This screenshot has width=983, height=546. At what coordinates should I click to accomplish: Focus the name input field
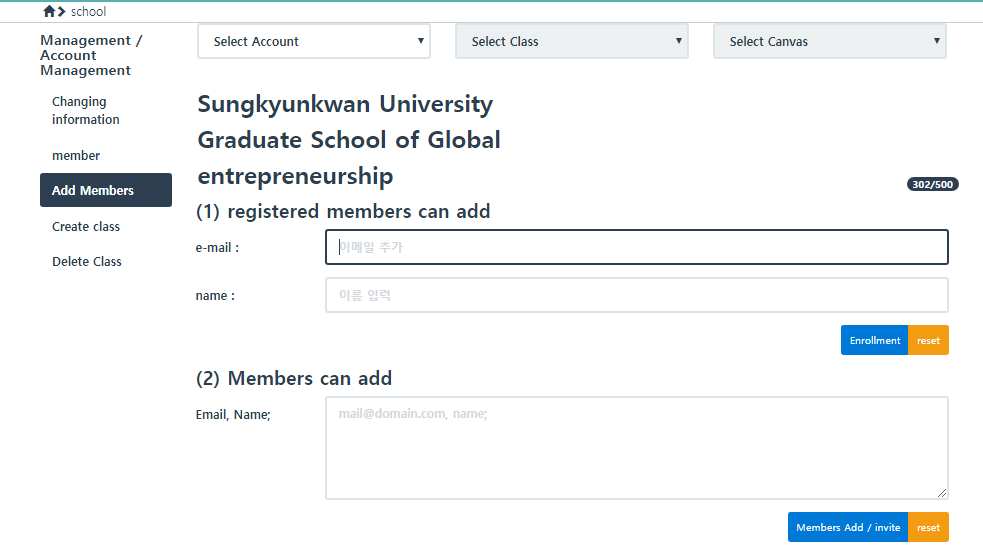(636, 295)
